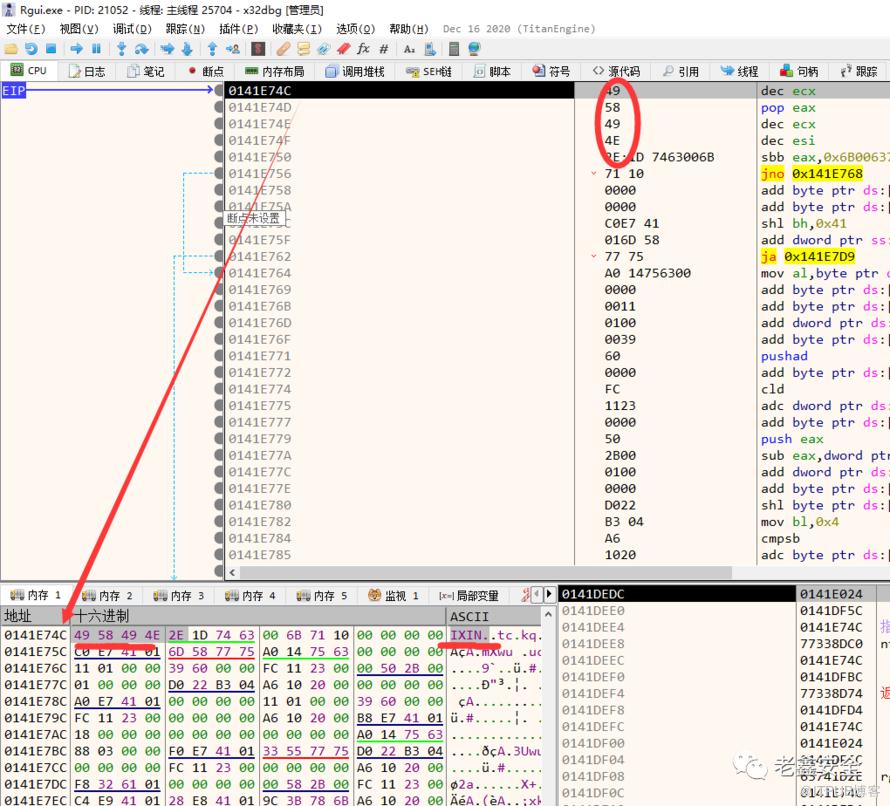890x806 pixels.
Task: Click the Restart debuggee icon
Action: tap(31, 48)
